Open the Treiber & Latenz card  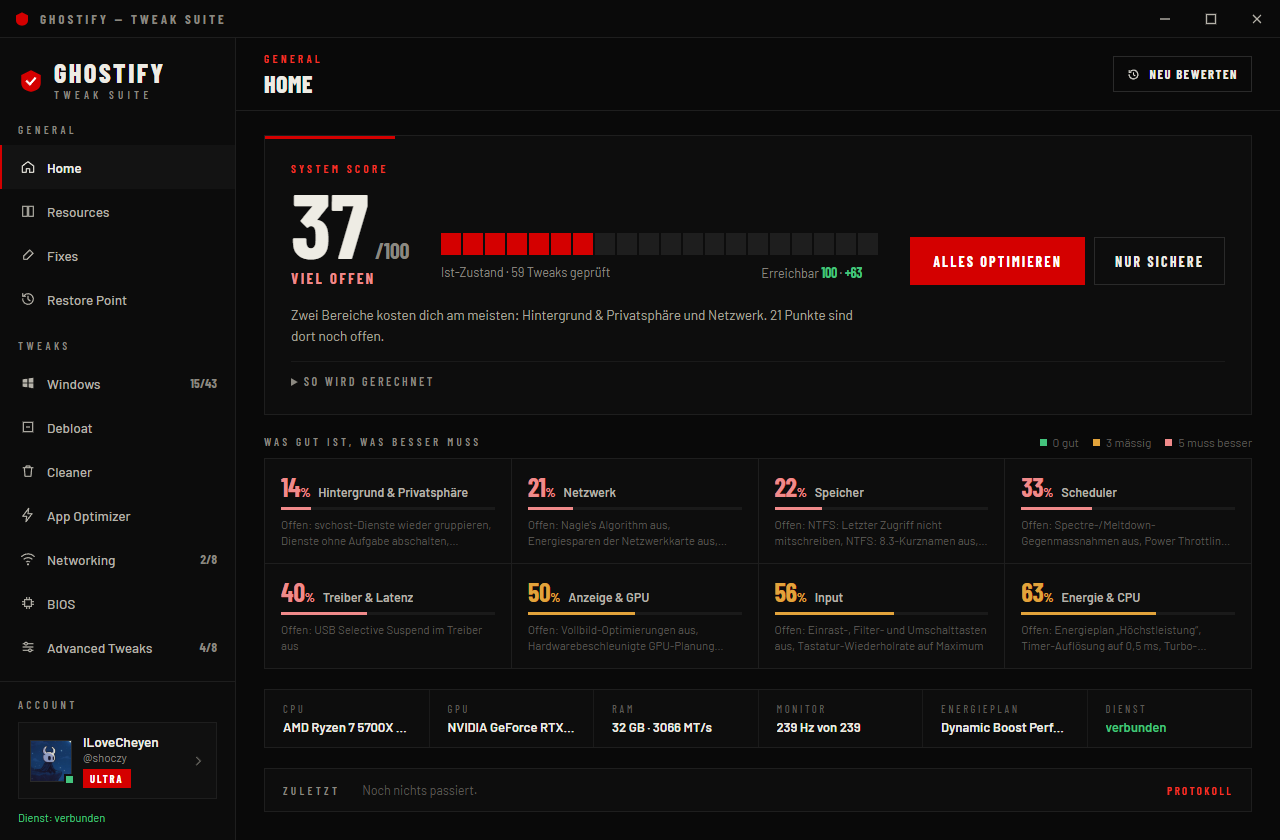[388, 616]
